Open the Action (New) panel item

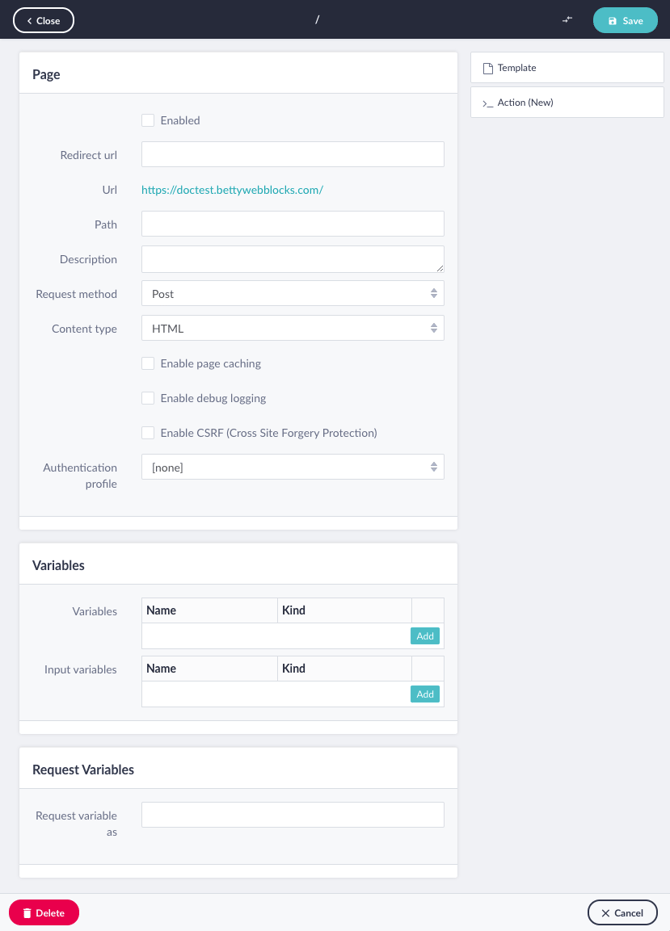coord(567,102)
